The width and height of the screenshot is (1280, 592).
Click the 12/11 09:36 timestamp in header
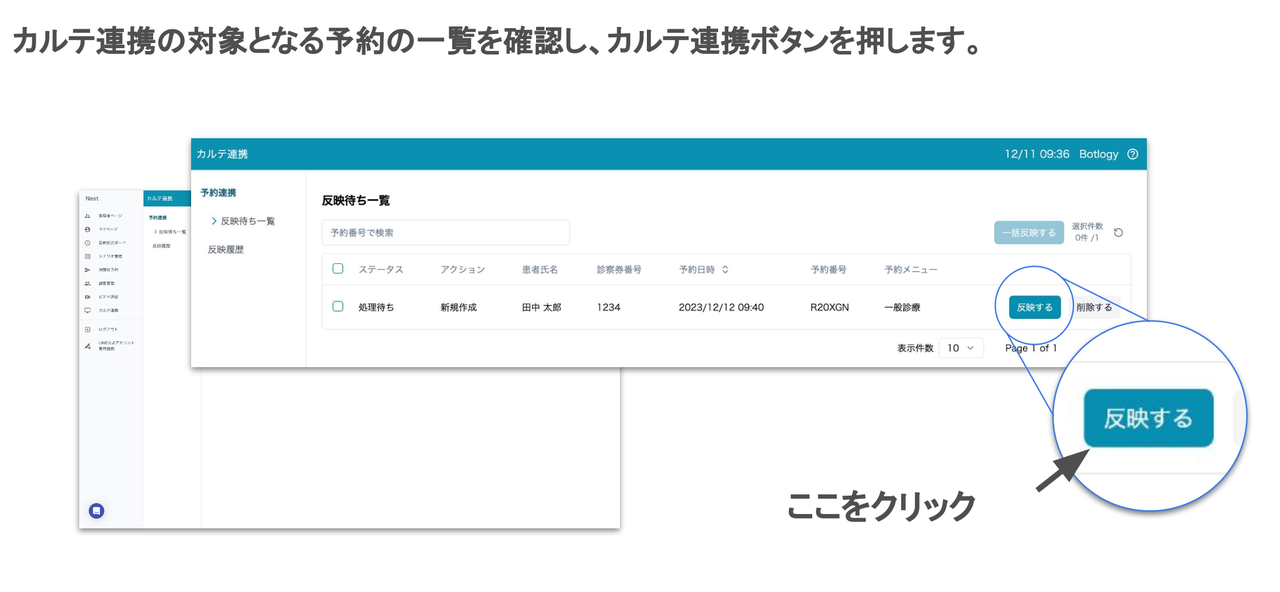pyautogui.click(x=1037, y=154)
